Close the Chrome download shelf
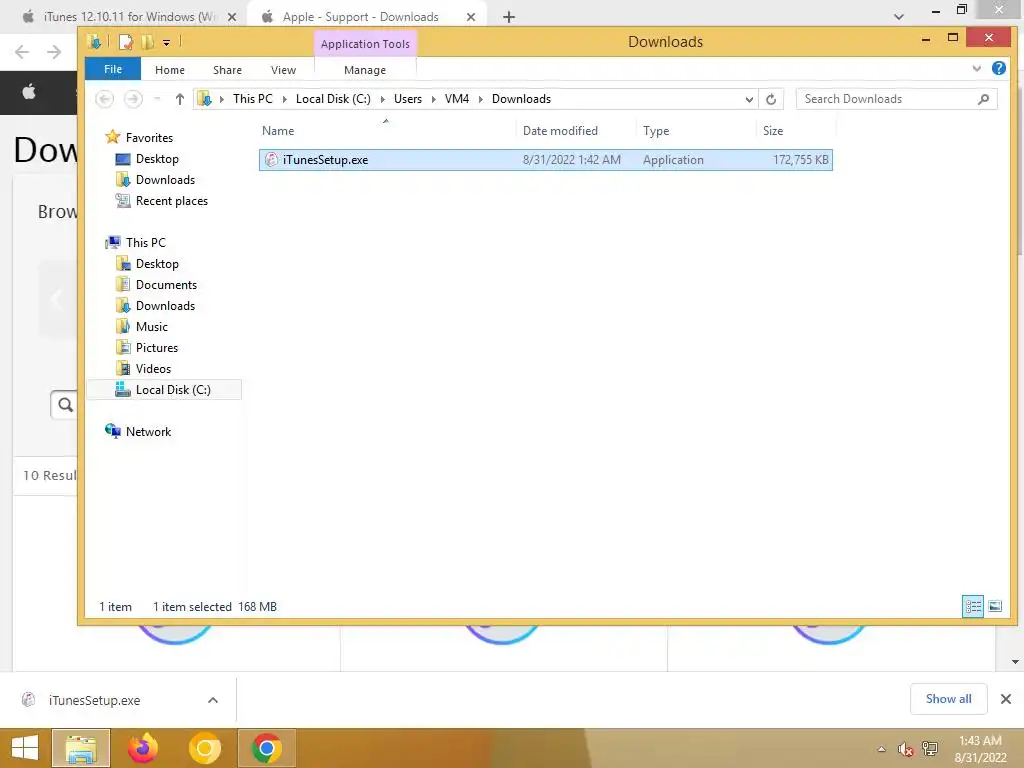 (x=1006, y=699)
